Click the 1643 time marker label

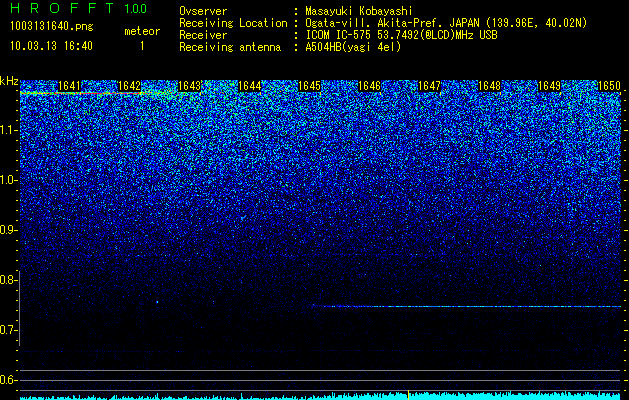click(189, 86)
